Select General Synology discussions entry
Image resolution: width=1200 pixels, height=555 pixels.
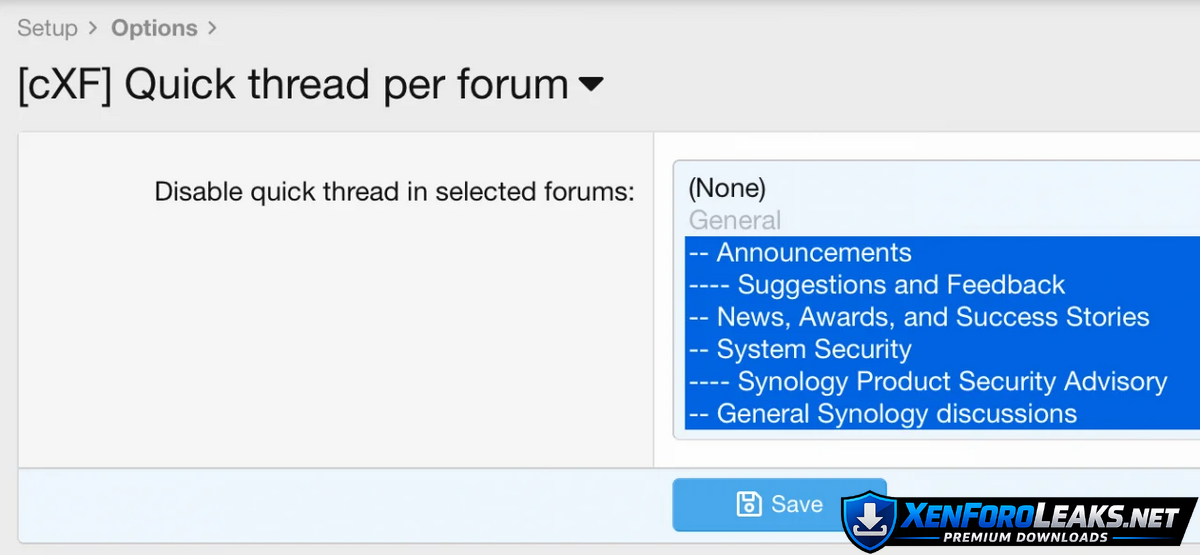coord(896,413)
